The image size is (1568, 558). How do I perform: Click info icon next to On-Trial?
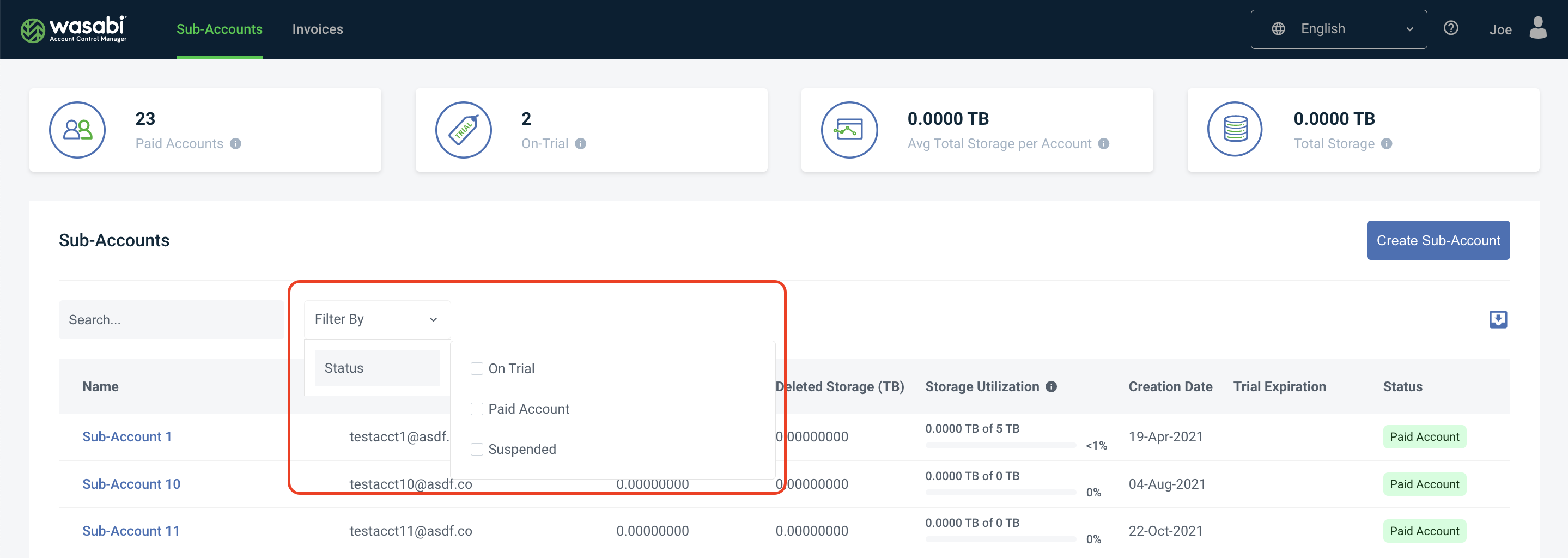tap(581, 144)
